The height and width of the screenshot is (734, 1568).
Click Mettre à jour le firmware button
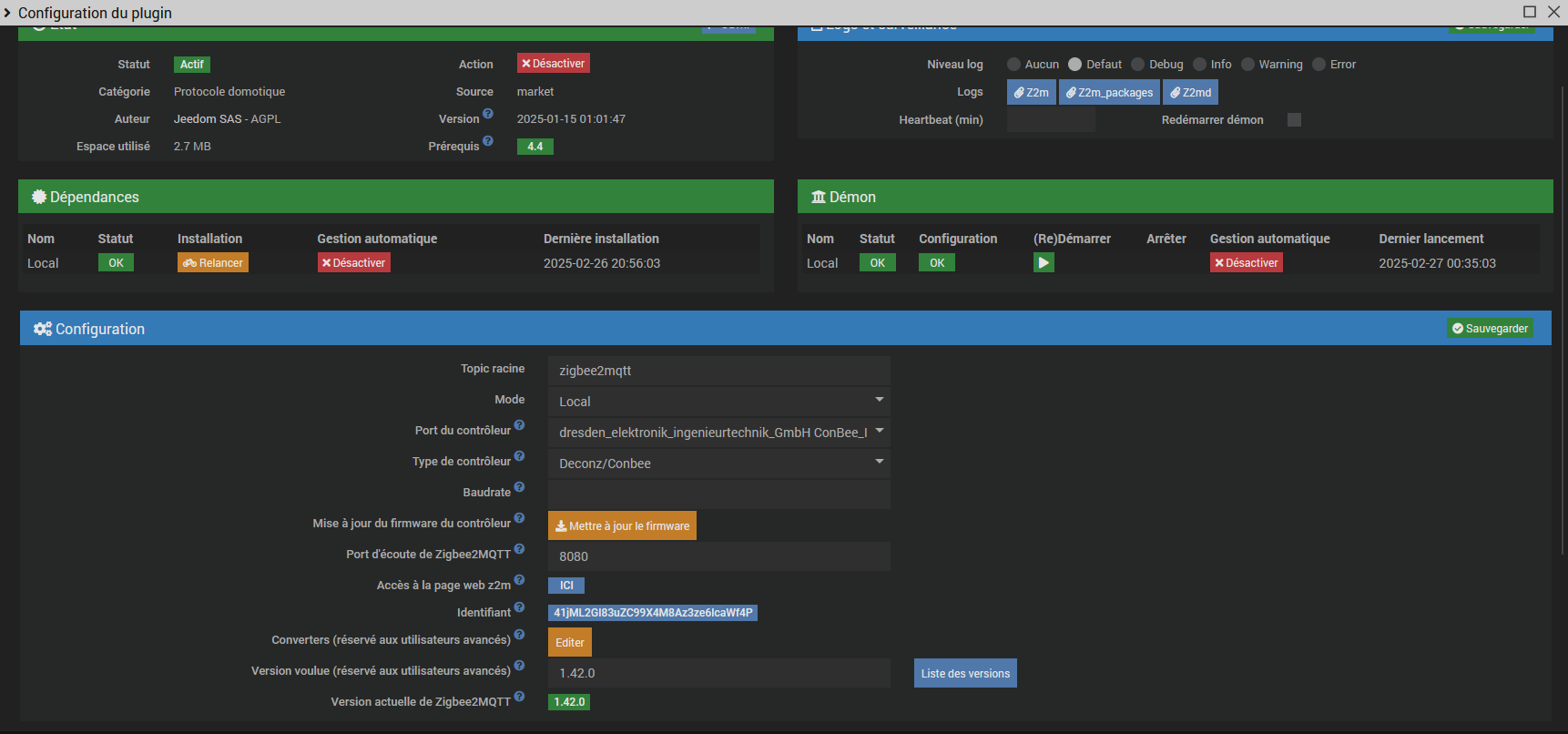622,525
